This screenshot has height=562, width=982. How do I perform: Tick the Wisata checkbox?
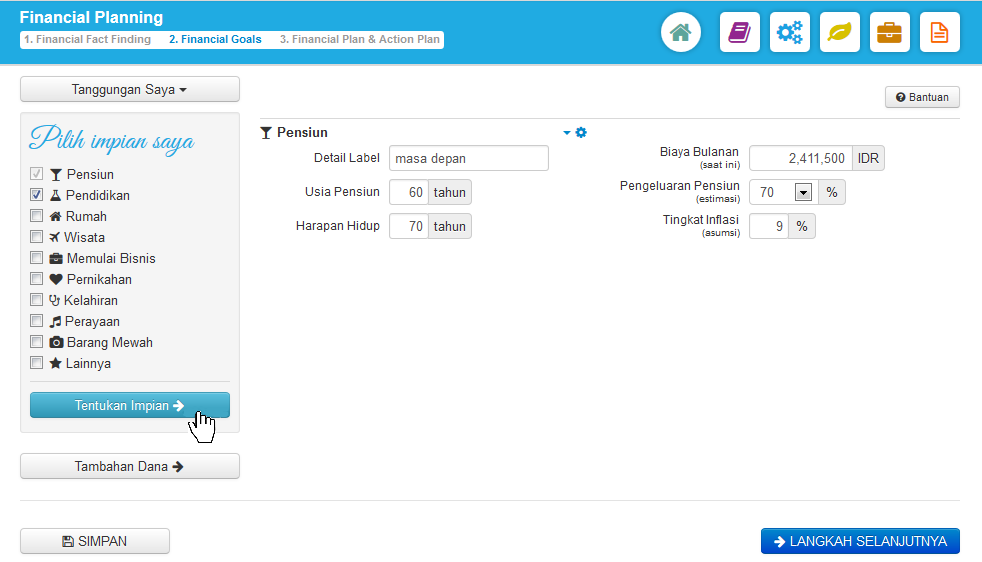click(x=37, y=237)
